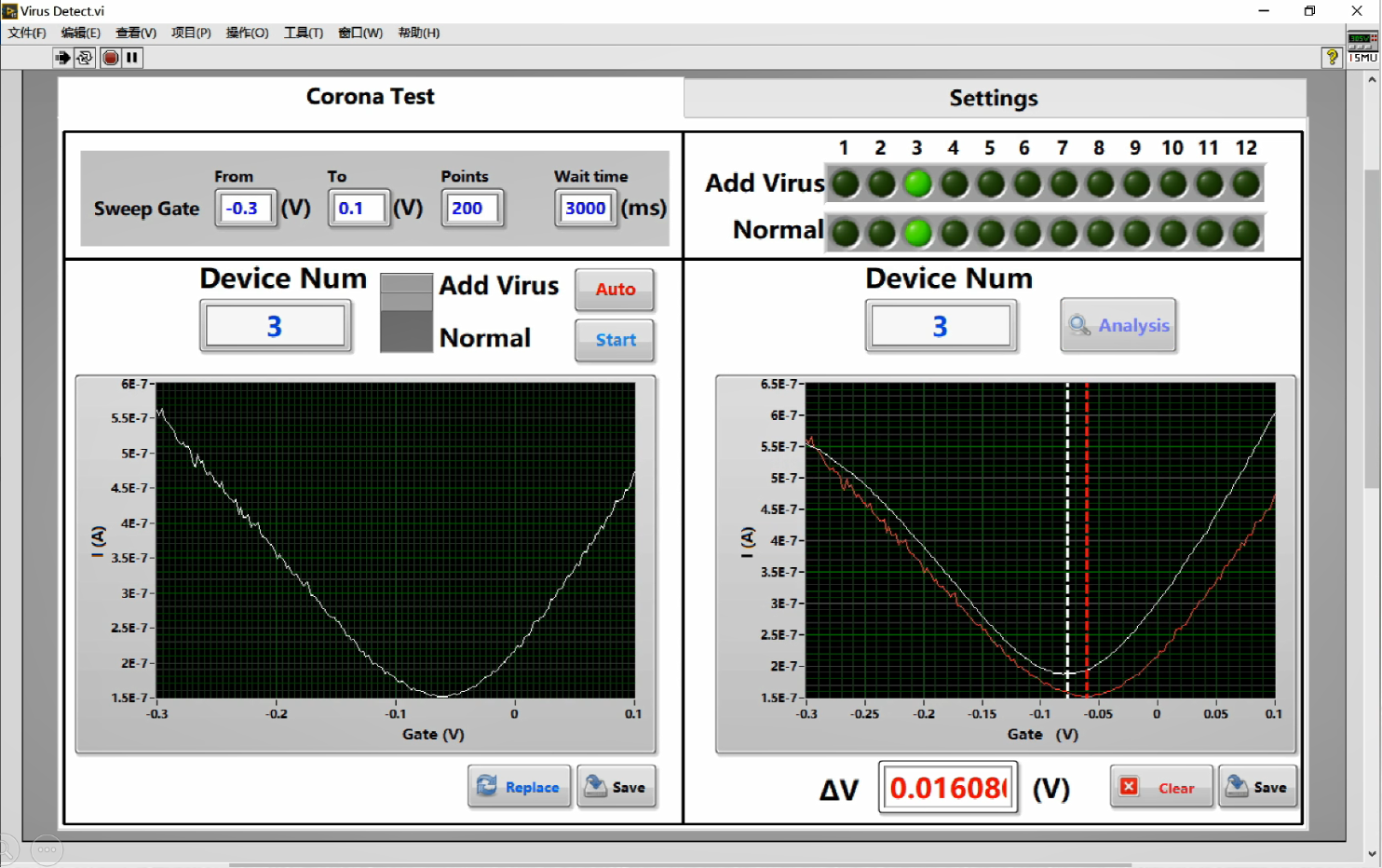
Task: Click the LabVIEW app icon in title bar
Action: tap(9, 11)
